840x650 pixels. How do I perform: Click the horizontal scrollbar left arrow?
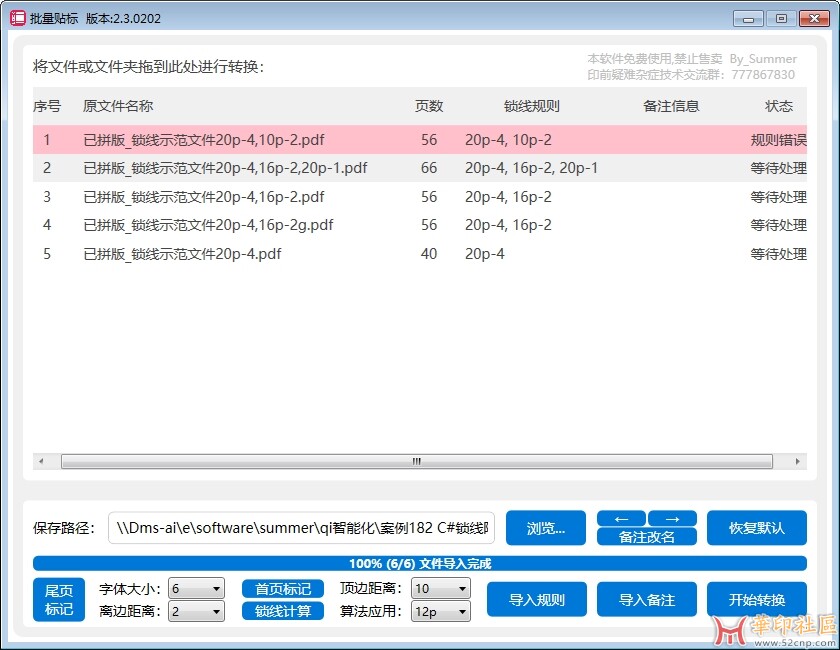tap(41, 462)
